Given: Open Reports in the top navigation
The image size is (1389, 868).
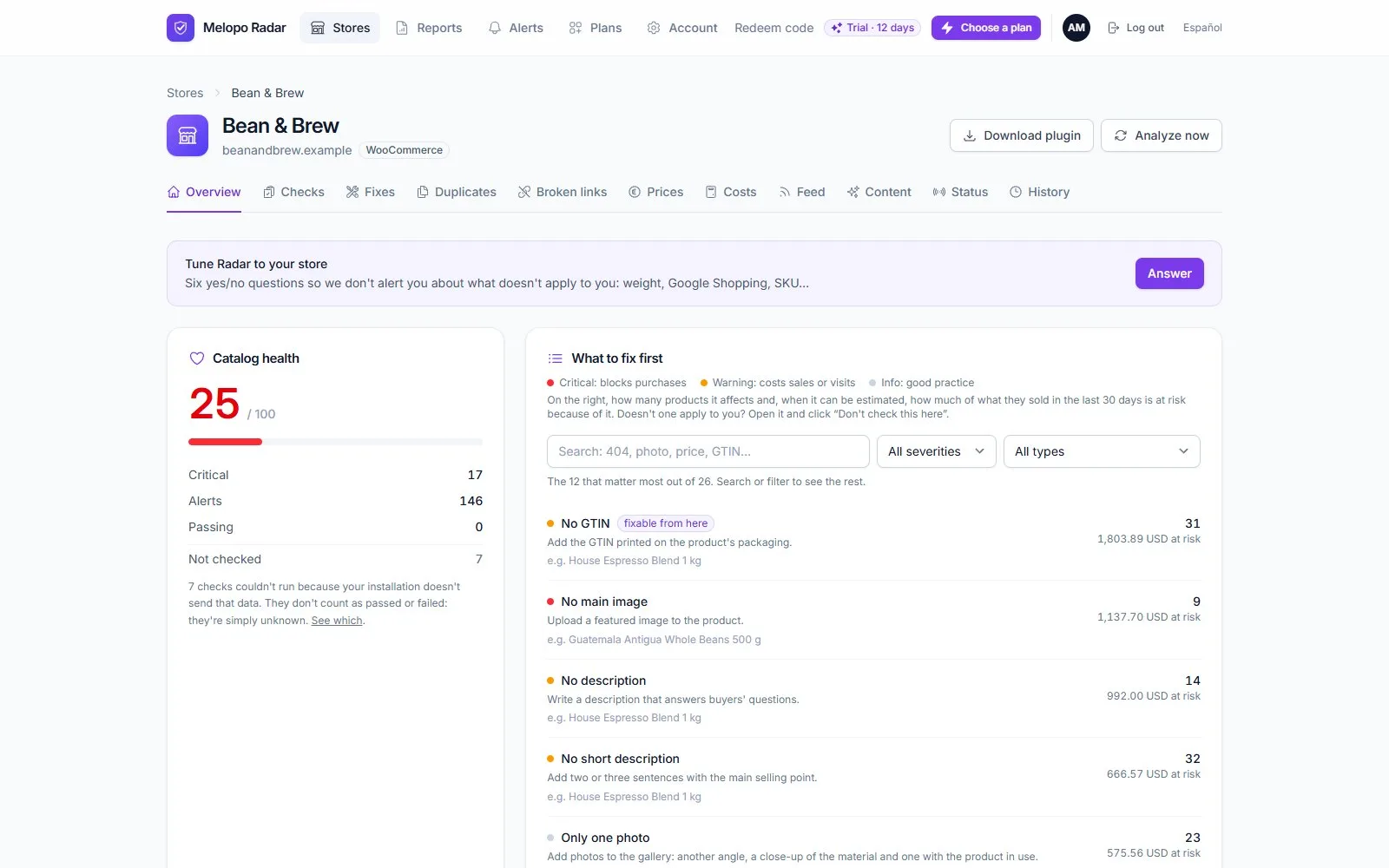Looking at the screenshot, I should (429, 28).
